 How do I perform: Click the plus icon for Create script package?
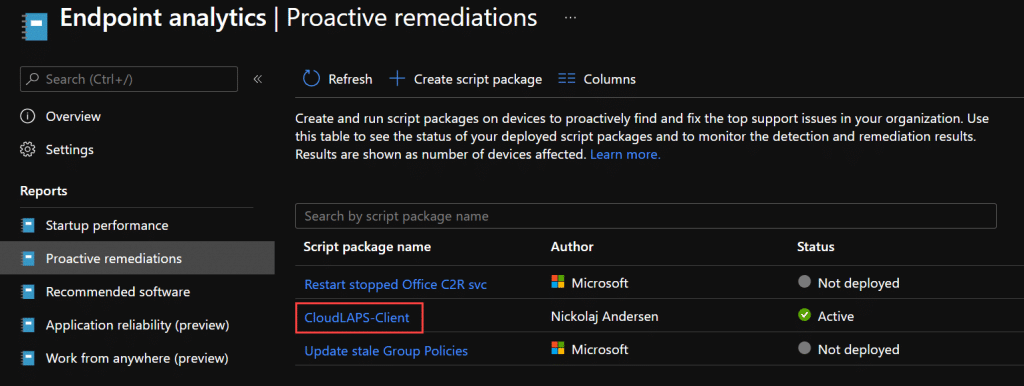click(x=396, y=79)
